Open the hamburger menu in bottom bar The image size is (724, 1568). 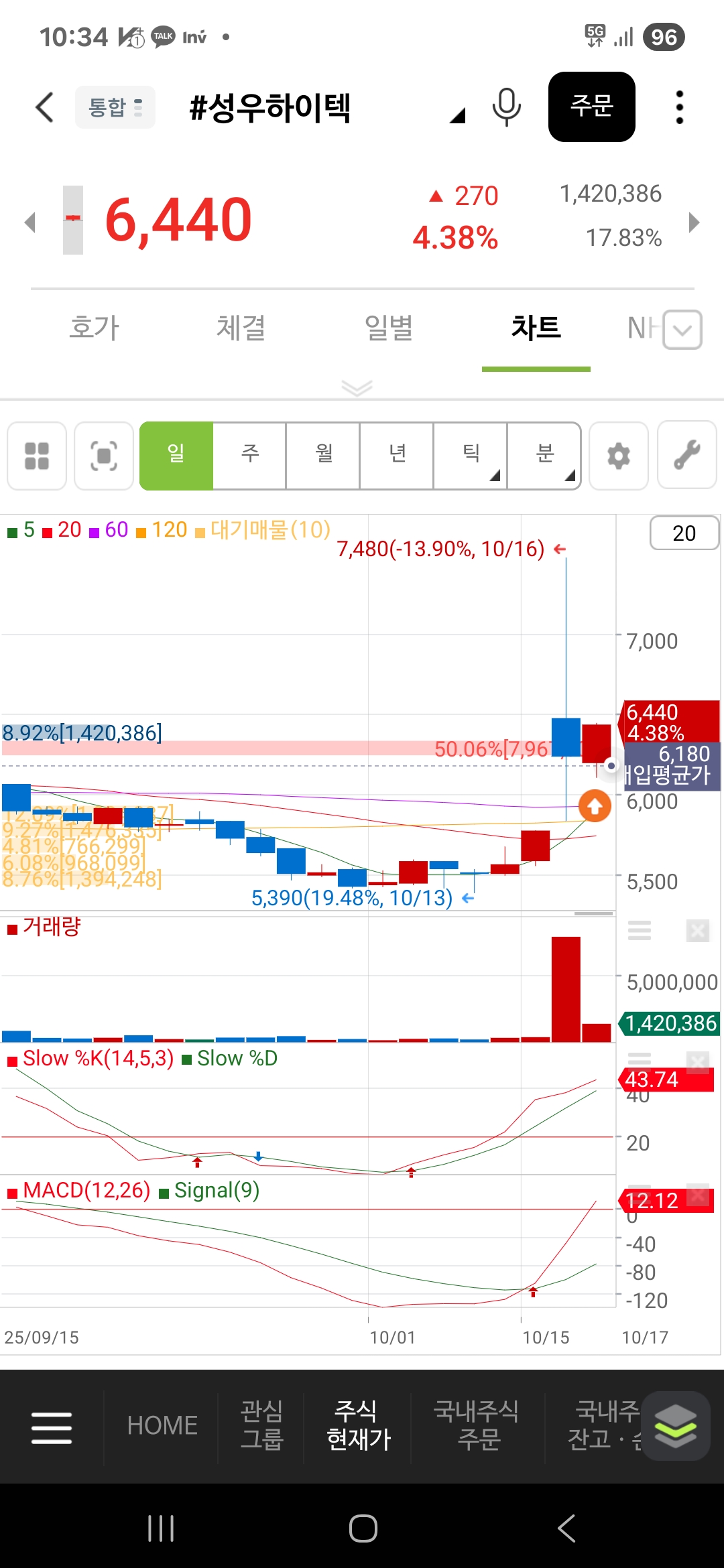pos(52,1427)
